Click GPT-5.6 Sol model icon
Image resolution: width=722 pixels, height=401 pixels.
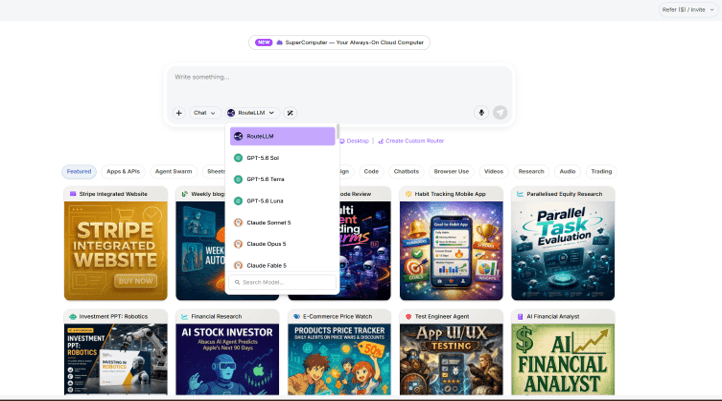click(x=238, y=158)
